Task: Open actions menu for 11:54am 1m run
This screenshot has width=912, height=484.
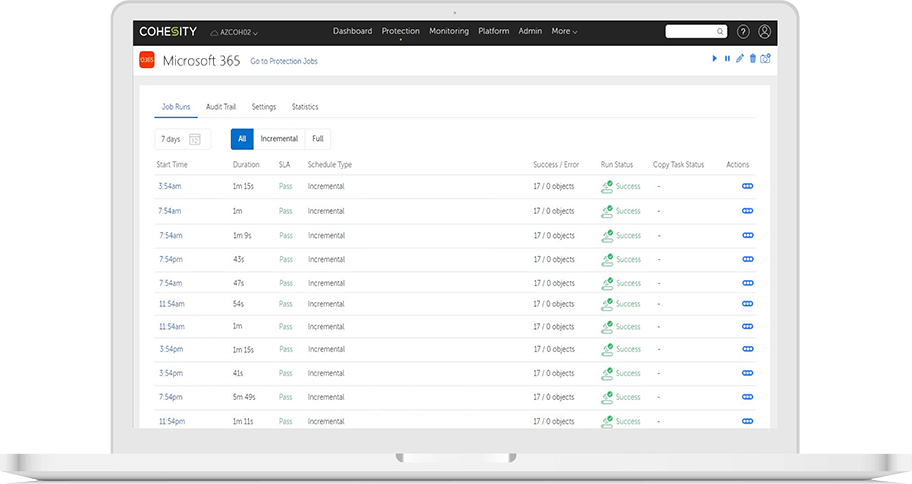Action: (748, 326)
